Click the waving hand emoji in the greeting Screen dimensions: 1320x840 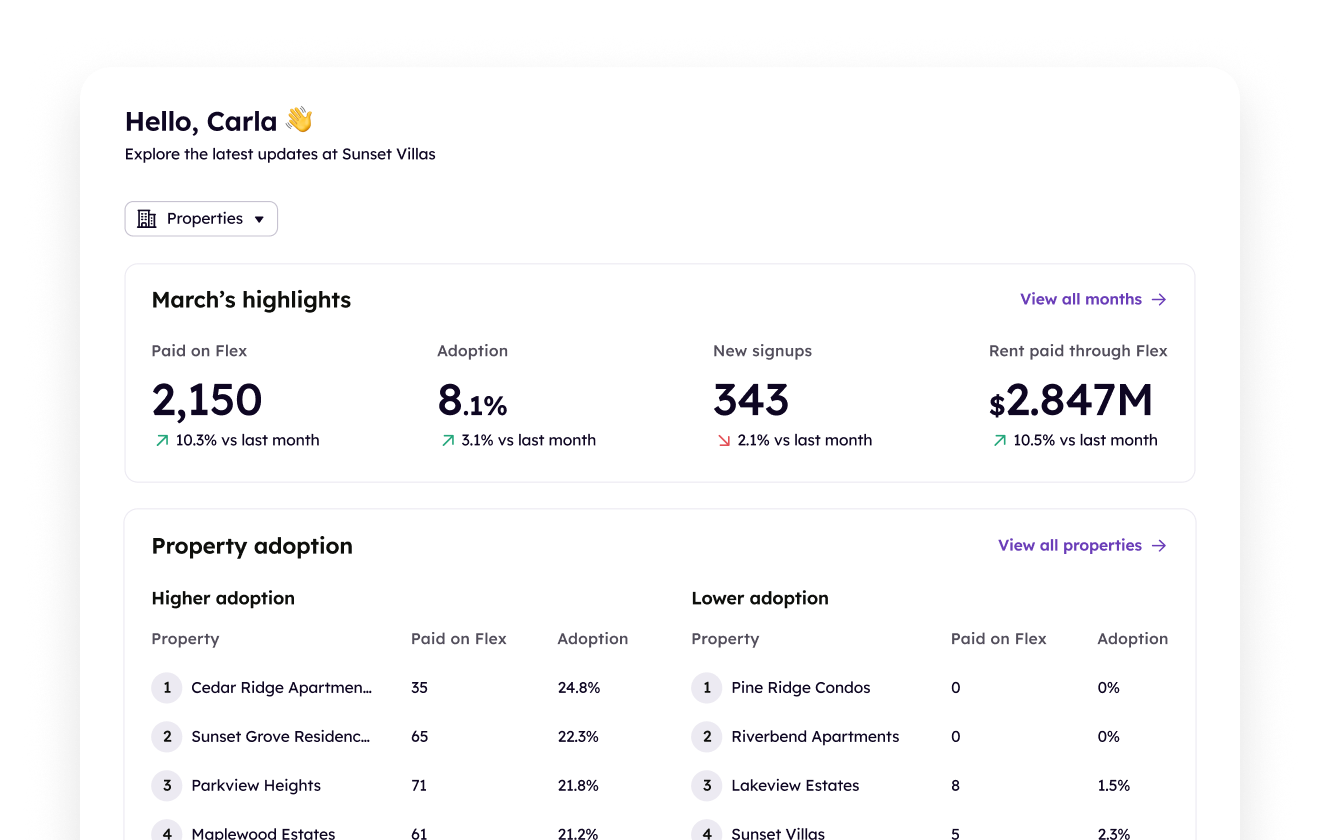click(x=300, y=120)
